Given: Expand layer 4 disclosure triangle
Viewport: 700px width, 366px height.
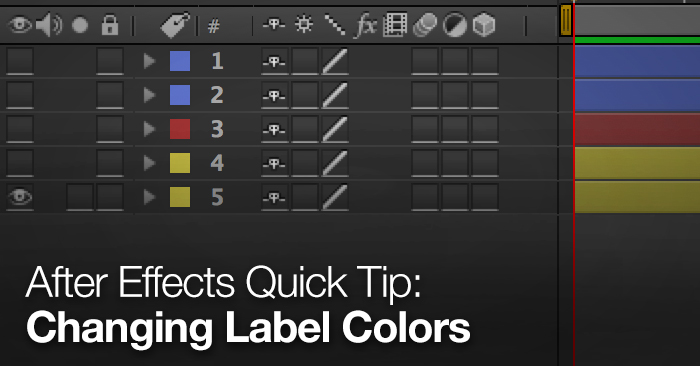Looking at the screenshot, I should 149,163.
